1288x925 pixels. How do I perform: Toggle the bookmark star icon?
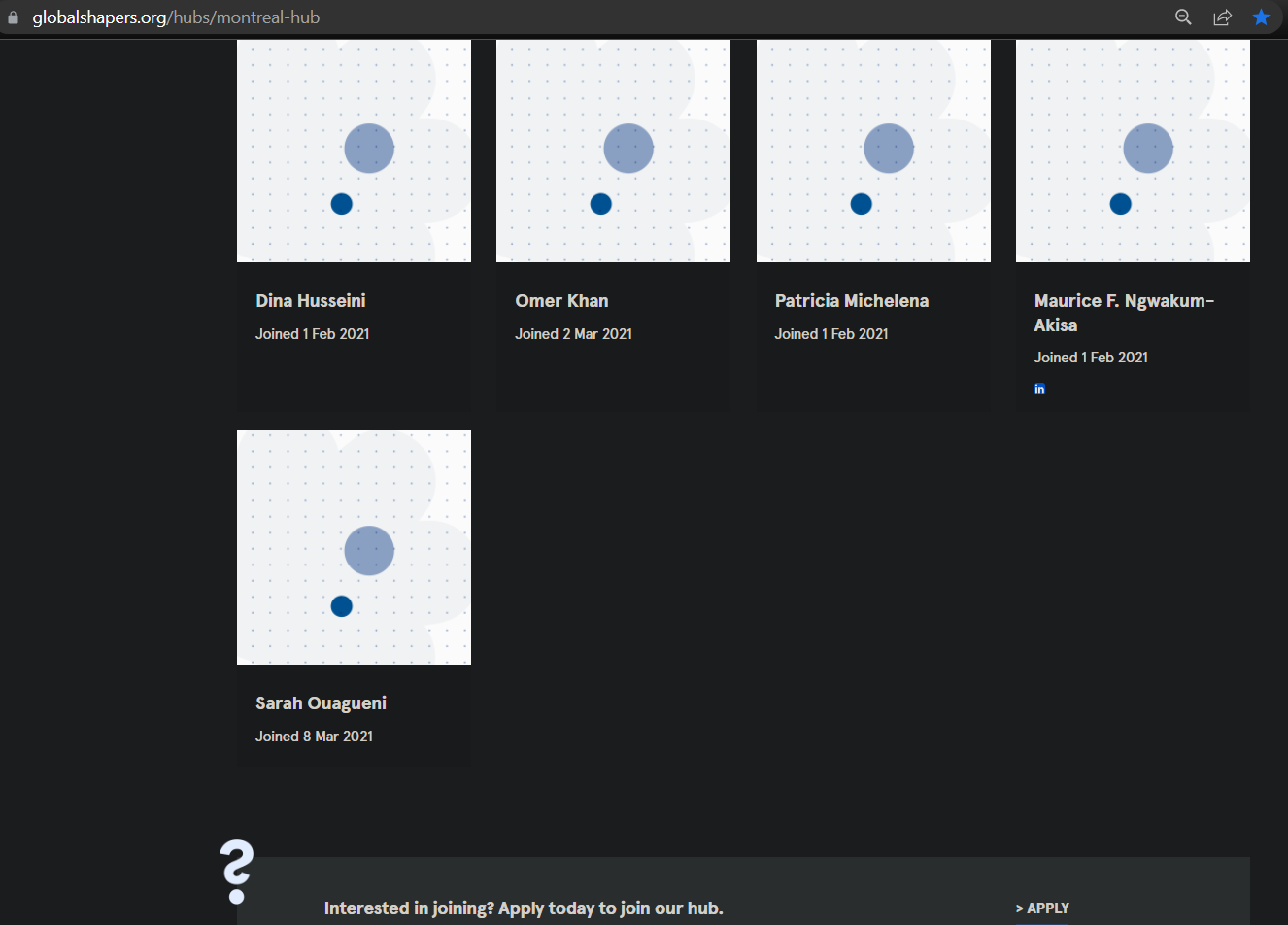pyautogui.click(x=1261, y=17)
